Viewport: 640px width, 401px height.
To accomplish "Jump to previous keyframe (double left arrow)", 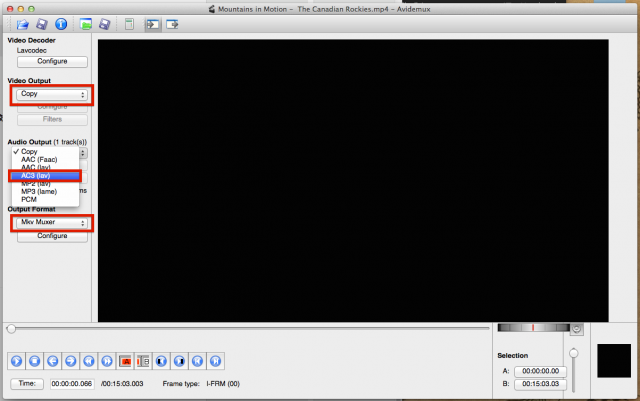I will tap(89, 361).
